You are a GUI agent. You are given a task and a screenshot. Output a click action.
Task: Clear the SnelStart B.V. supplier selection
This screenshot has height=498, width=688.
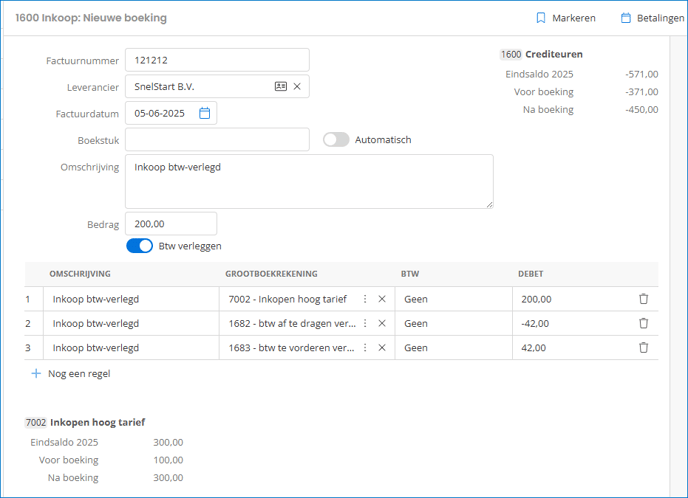click(x=297, y=87)
